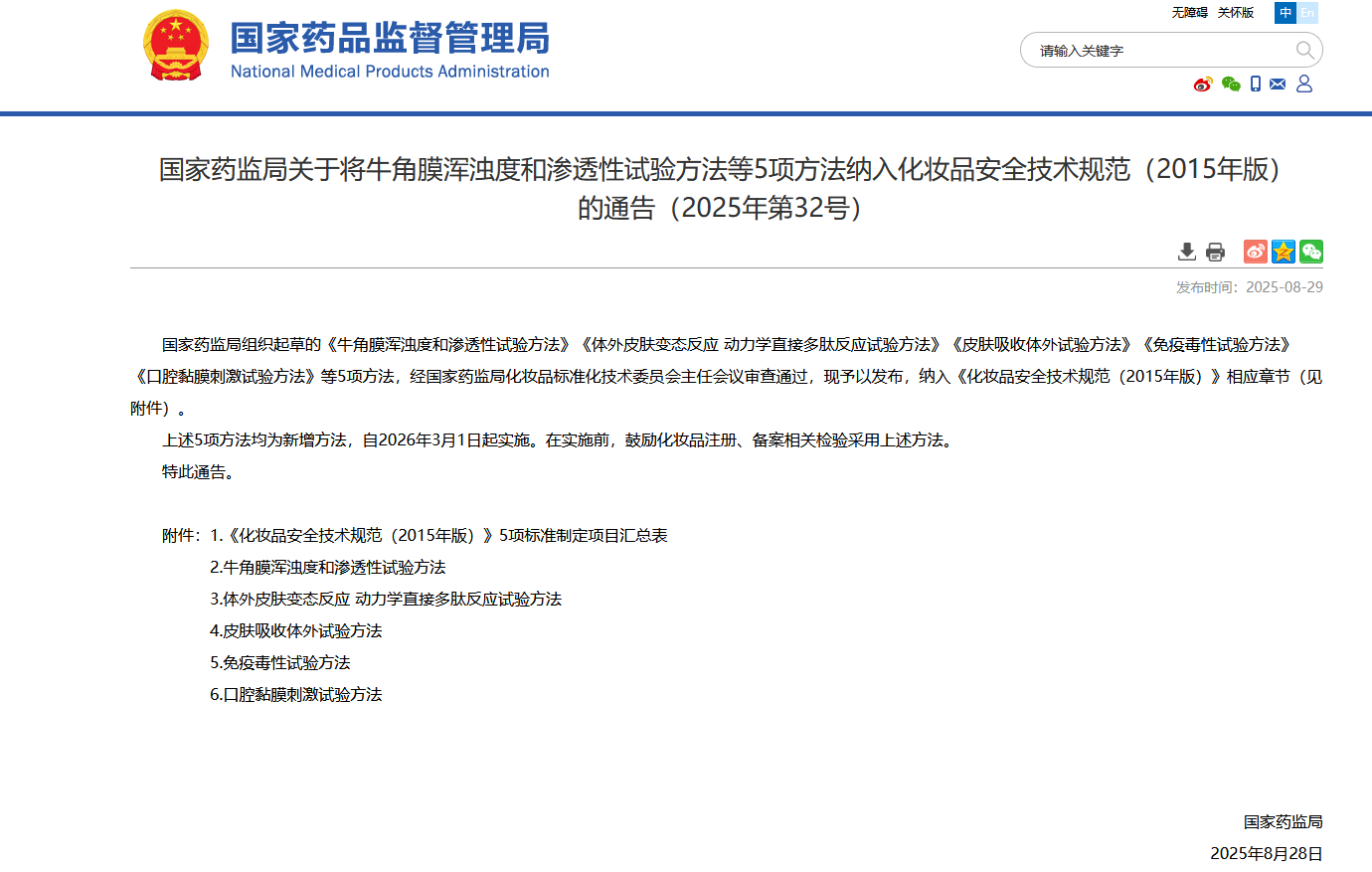Screen dimensions: 1372x872
Task: Click the 请输入关键字 search input field
Action: pos(1143,50)
